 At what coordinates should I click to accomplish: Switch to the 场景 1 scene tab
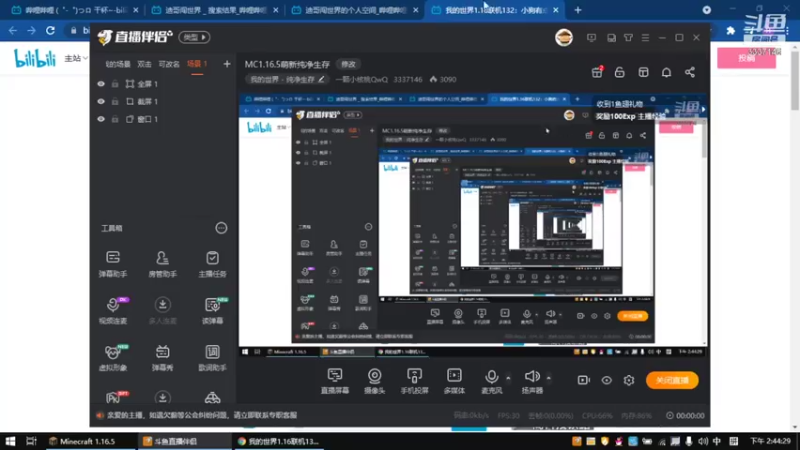pyautogui.click(x=197, y=64)
